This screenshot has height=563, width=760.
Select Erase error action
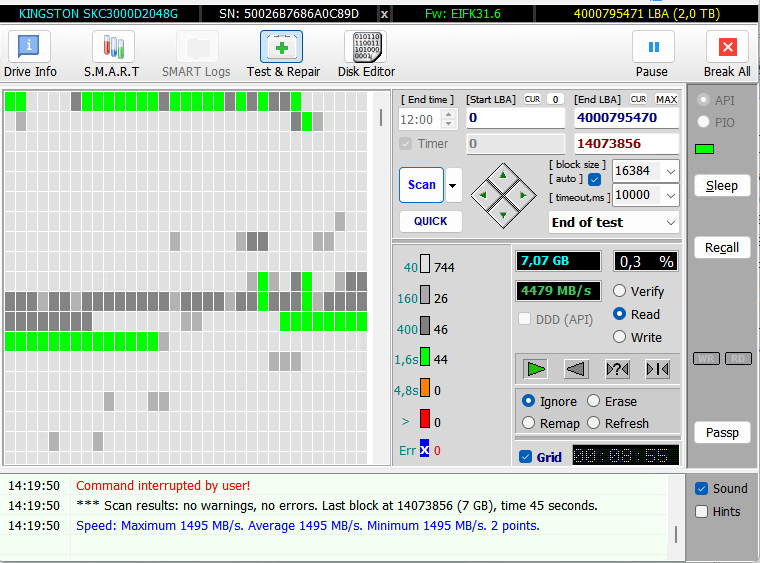tap(594, 401)
